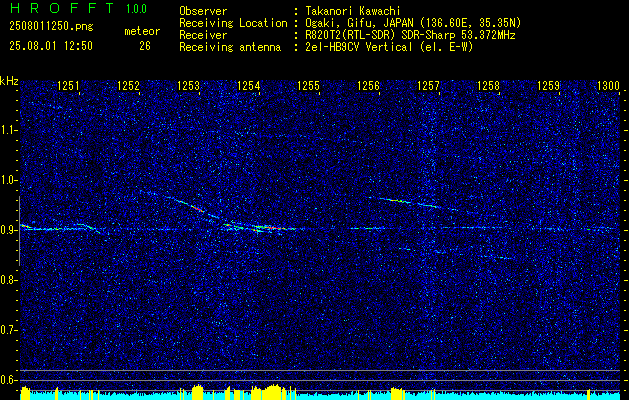Click the Receiving Location label
The image size is (629, 400).
pos(233,23)
